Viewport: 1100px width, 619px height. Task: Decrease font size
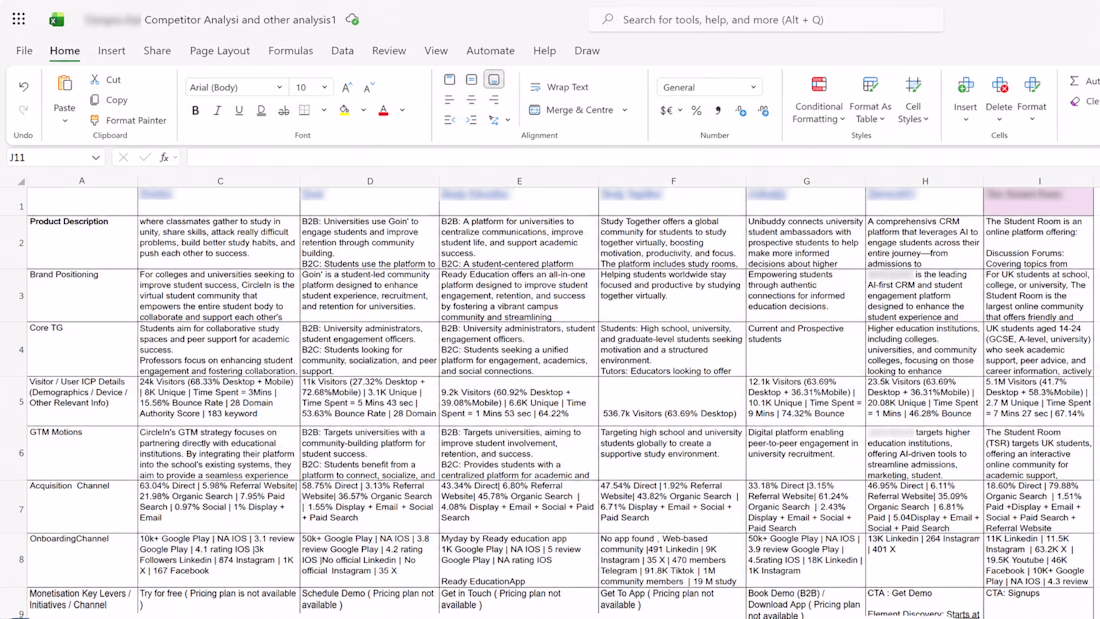click(x=369, y=87)
